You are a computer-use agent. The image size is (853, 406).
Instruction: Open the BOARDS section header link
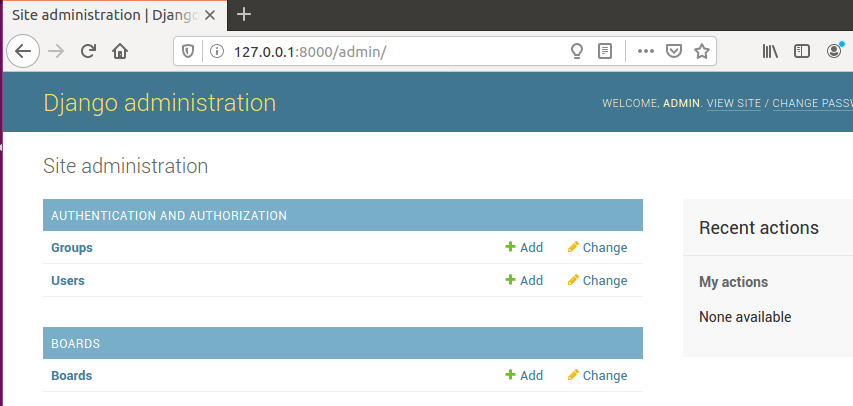(76, 343)
